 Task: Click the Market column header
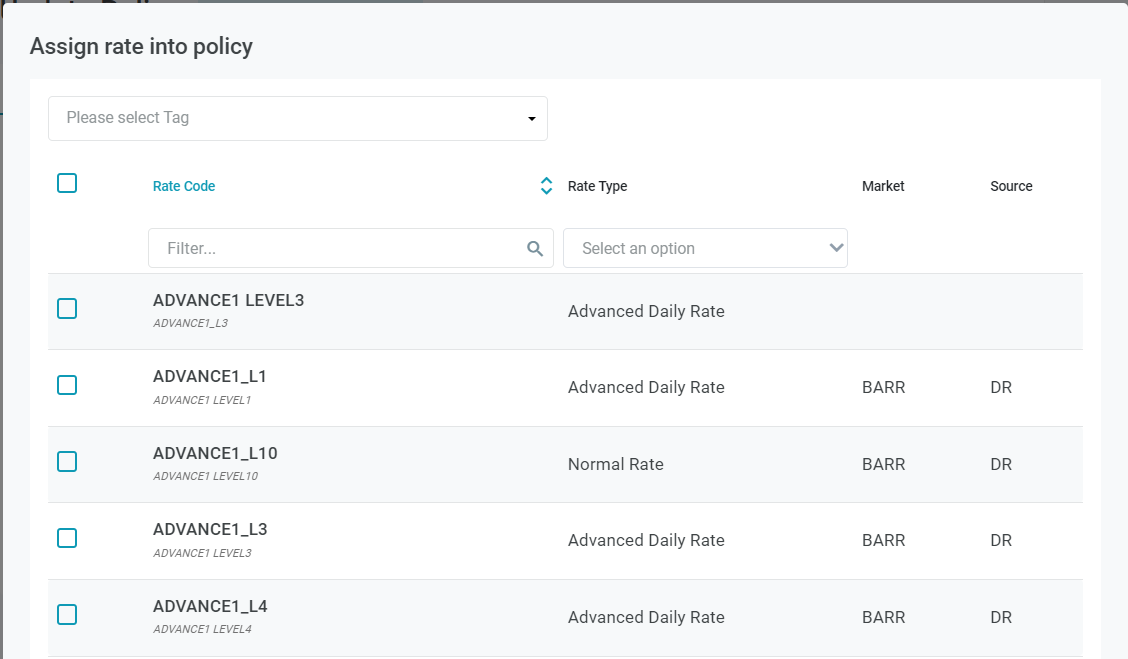[883, 186]
